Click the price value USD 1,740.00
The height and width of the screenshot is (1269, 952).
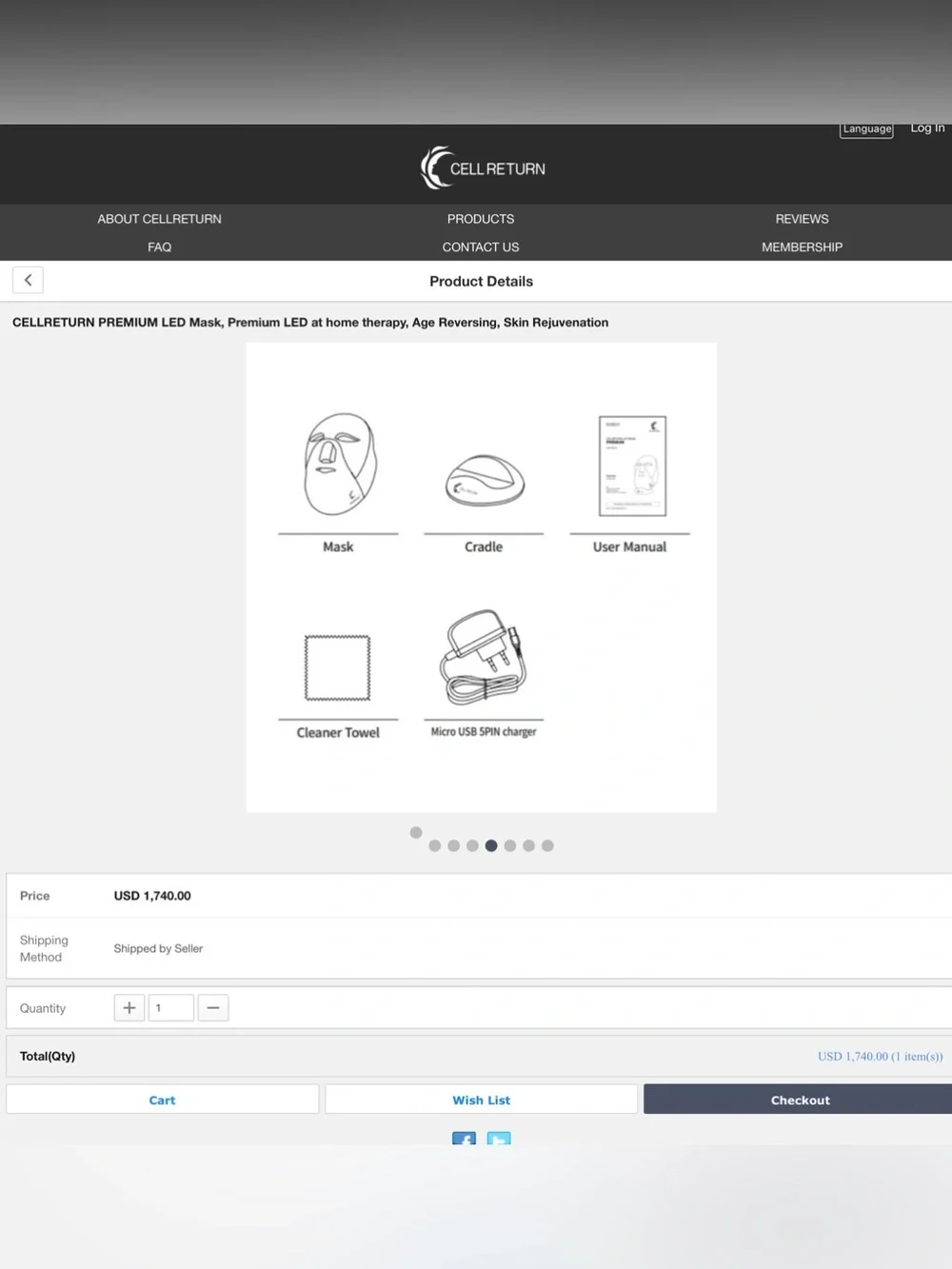point(152,896)
